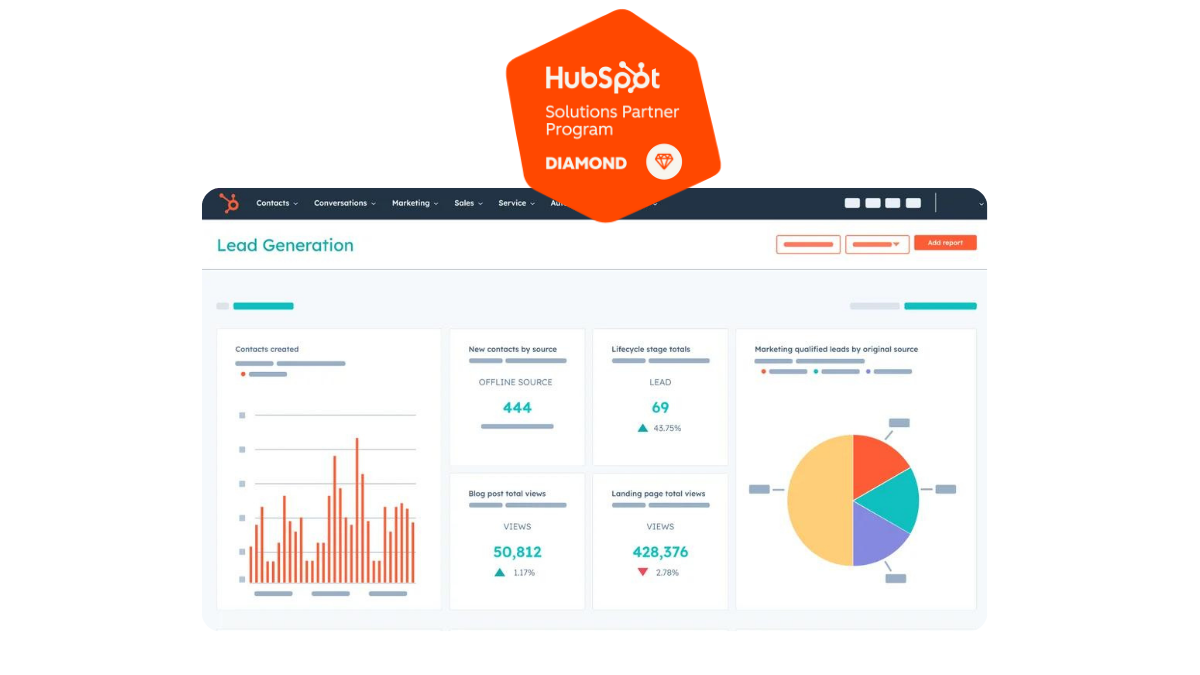The image size is (1200, 675).
Task: Click the last white icon in top-right navbar
Action: point(913,203)
